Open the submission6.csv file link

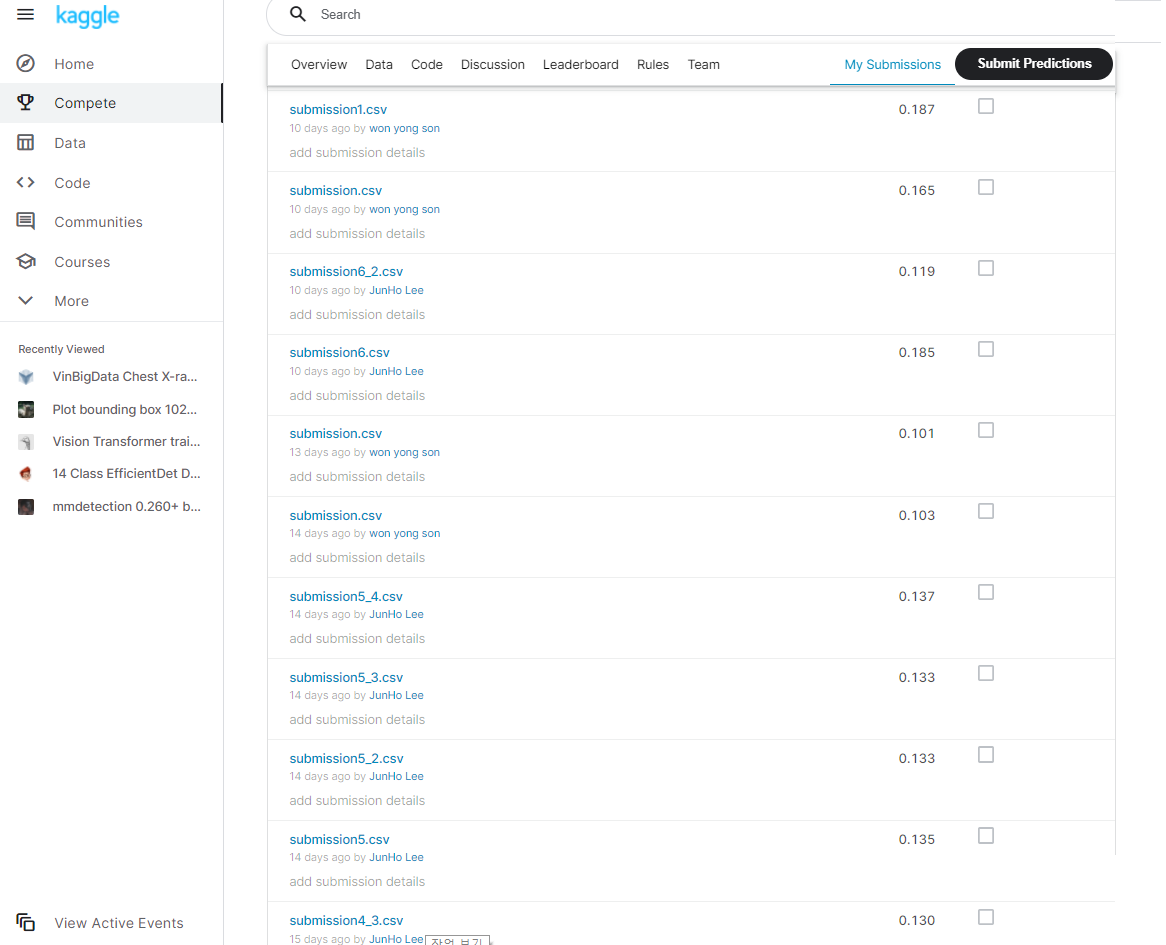click(x=339, y=352)
